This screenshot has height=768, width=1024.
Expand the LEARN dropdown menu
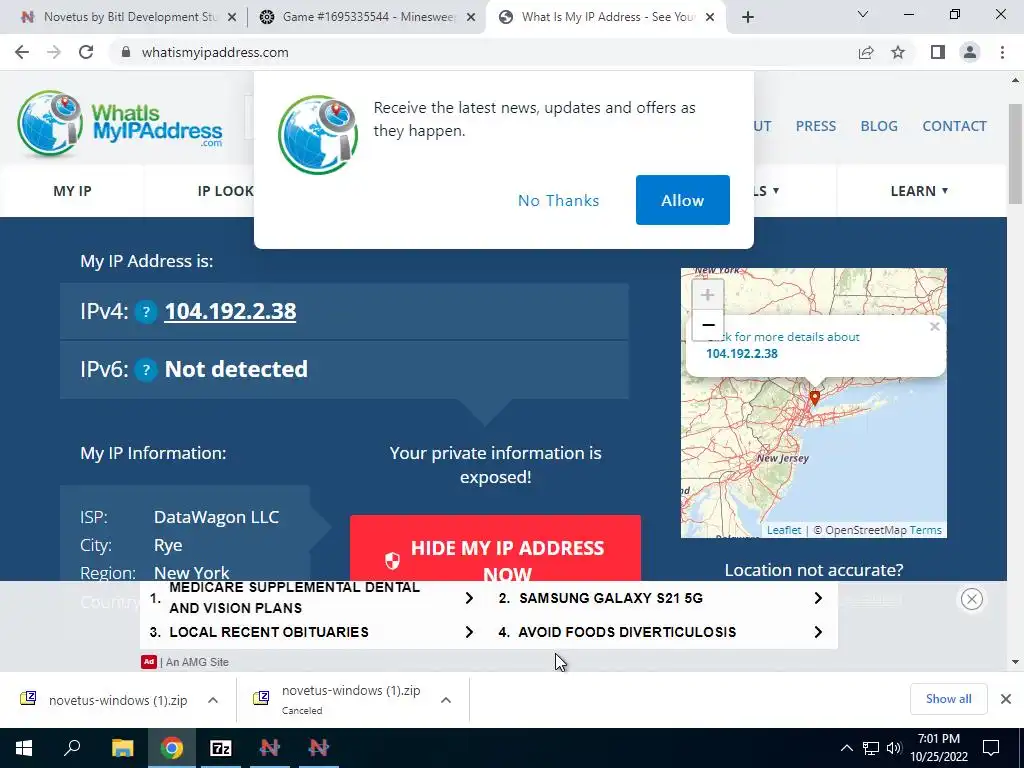click(x=919, y=191)
